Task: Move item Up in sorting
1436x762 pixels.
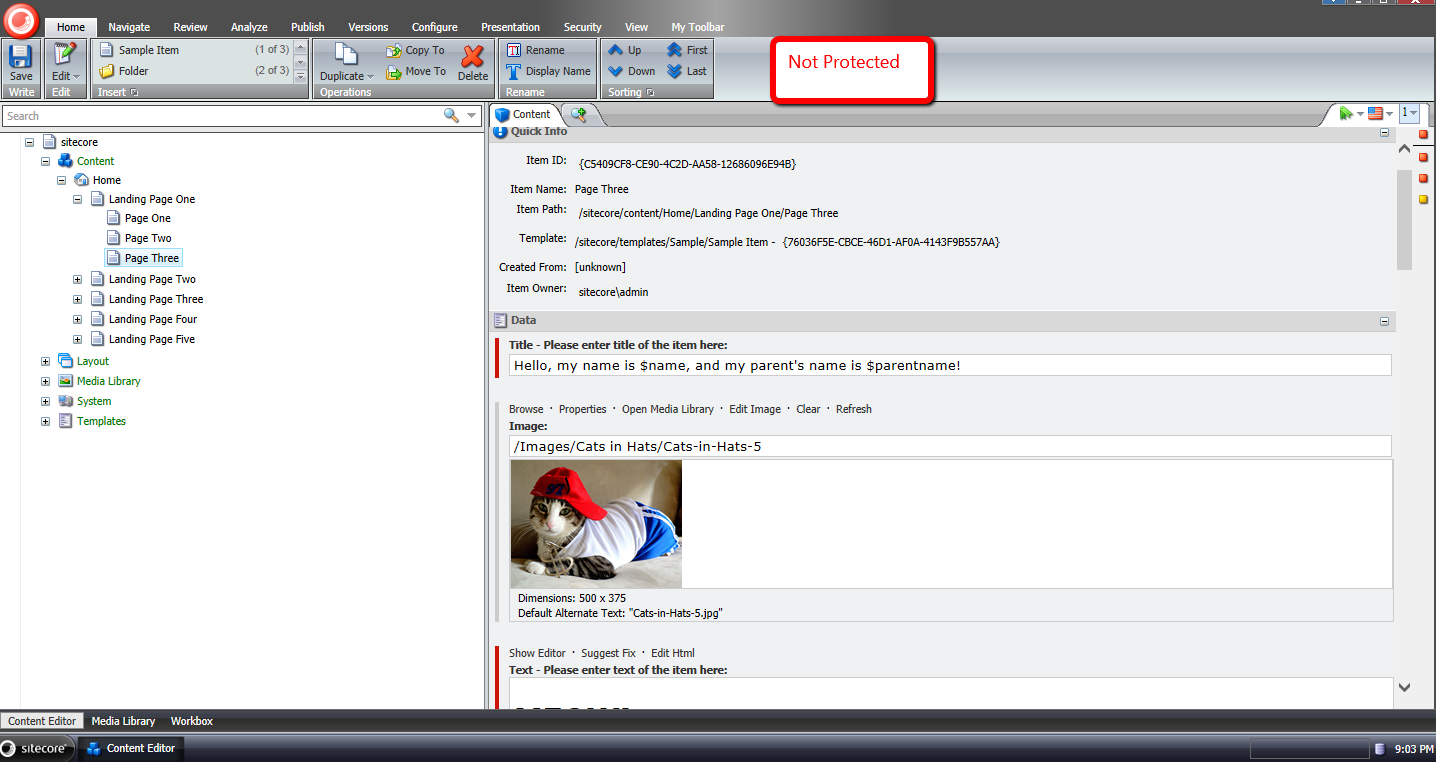Action: [x=616, y=50]
